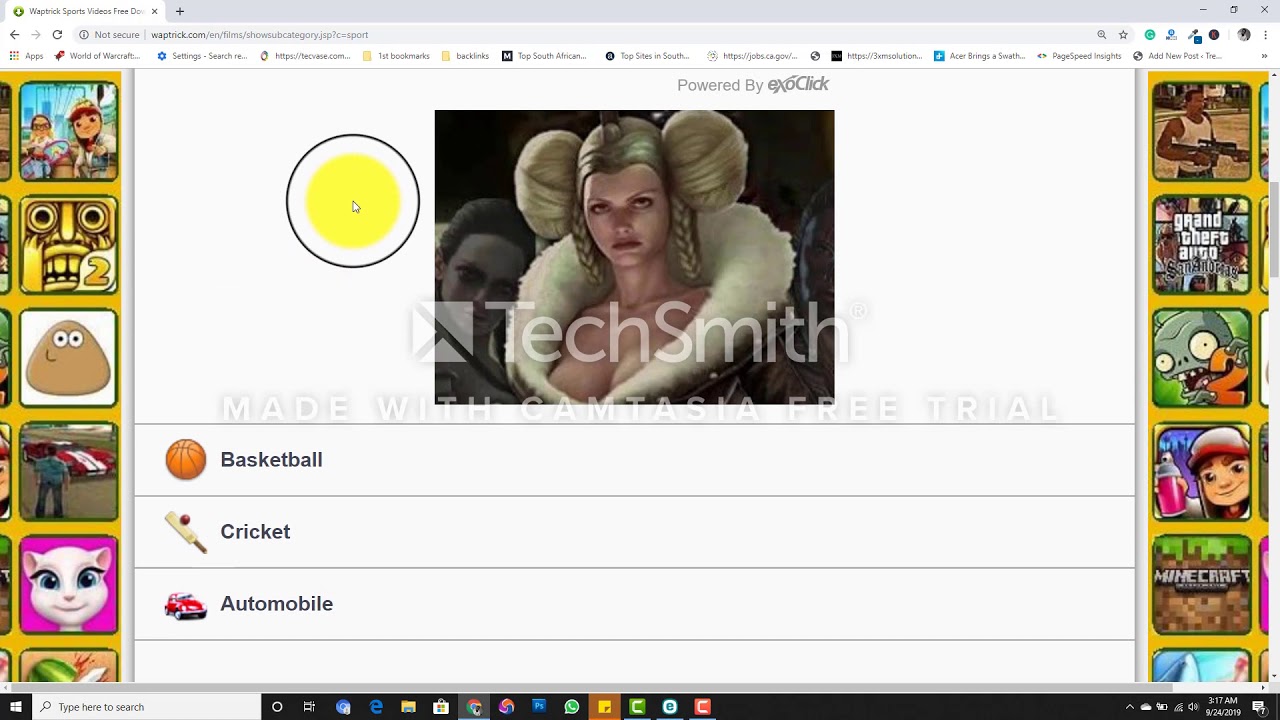The width and height of the screenshot is (1280, 720).
Task: Open the World of Warcraft bookmark
Action: click(98, 56)
